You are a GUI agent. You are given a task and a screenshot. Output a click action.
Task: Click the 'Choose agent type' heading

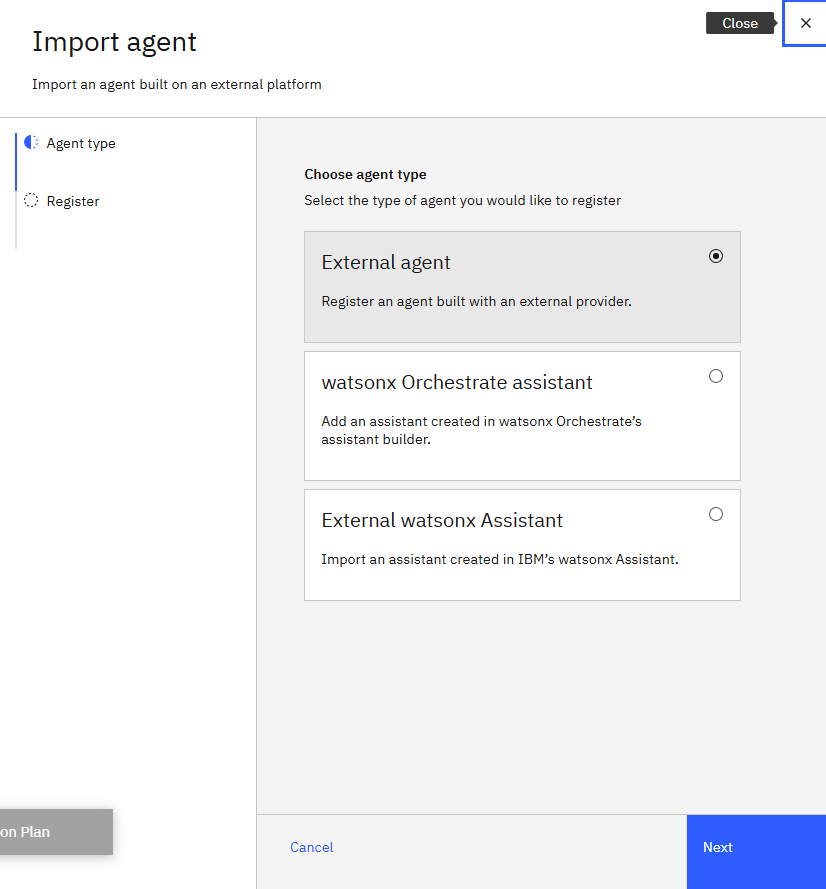coord(365,175)
